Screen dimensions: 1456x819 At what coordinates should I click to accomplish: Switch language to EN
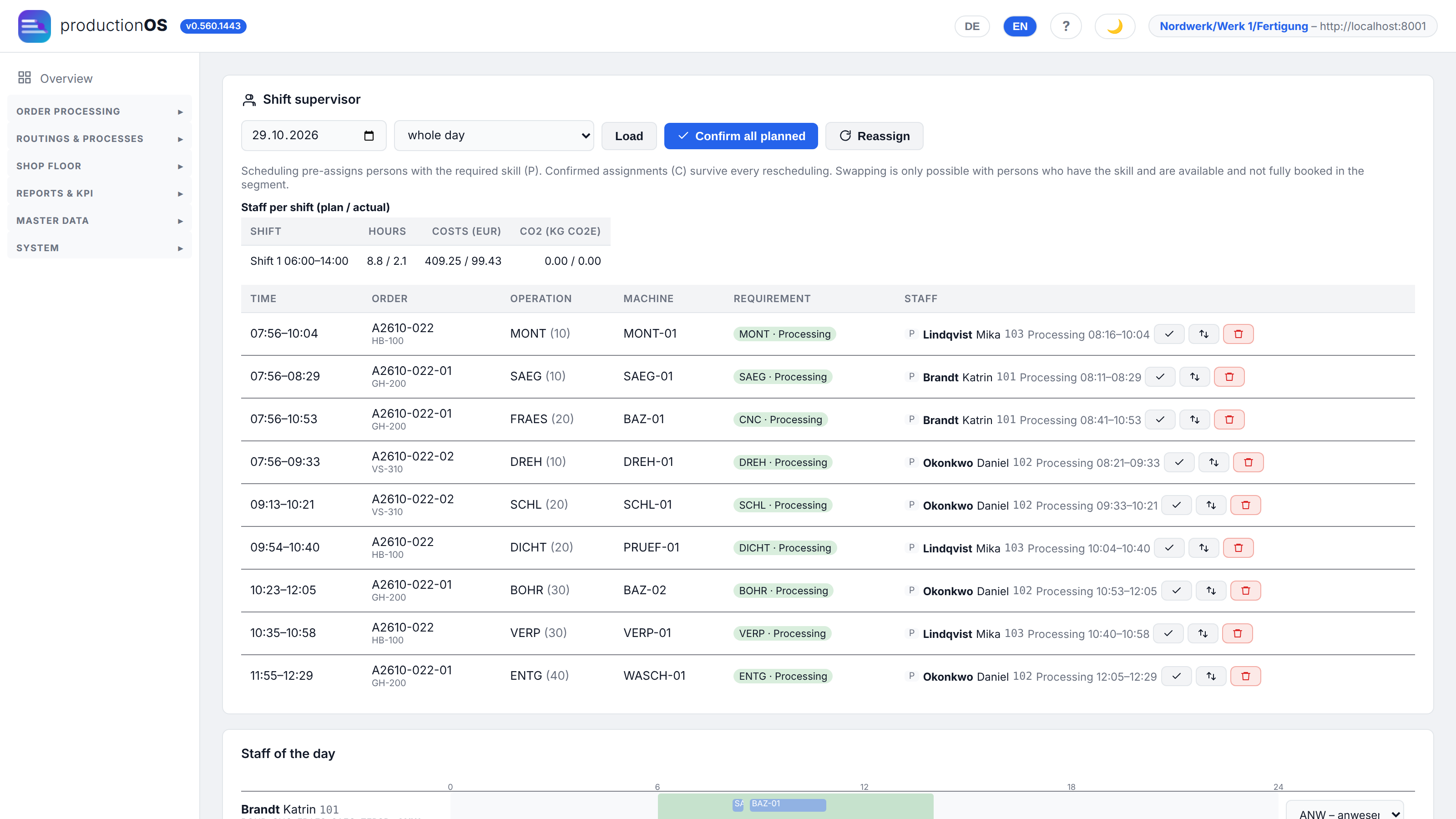point(1020,26)
